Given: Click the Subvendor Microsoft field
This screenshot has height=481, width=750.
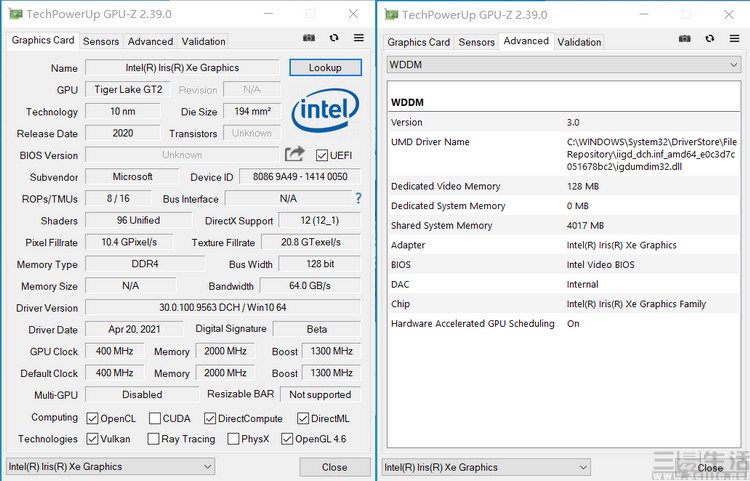Looking at the screenshot, I should pos(132,176).
